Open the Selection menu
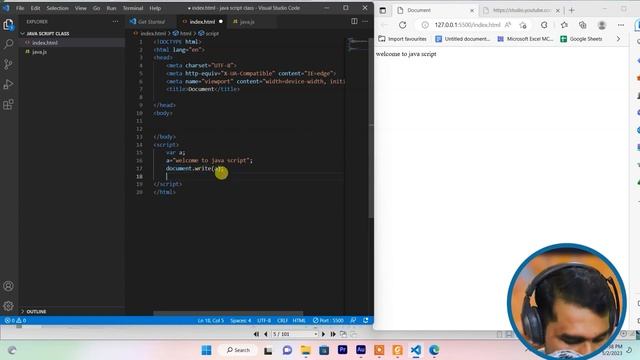The image size is (640, 360). [58, 8]
